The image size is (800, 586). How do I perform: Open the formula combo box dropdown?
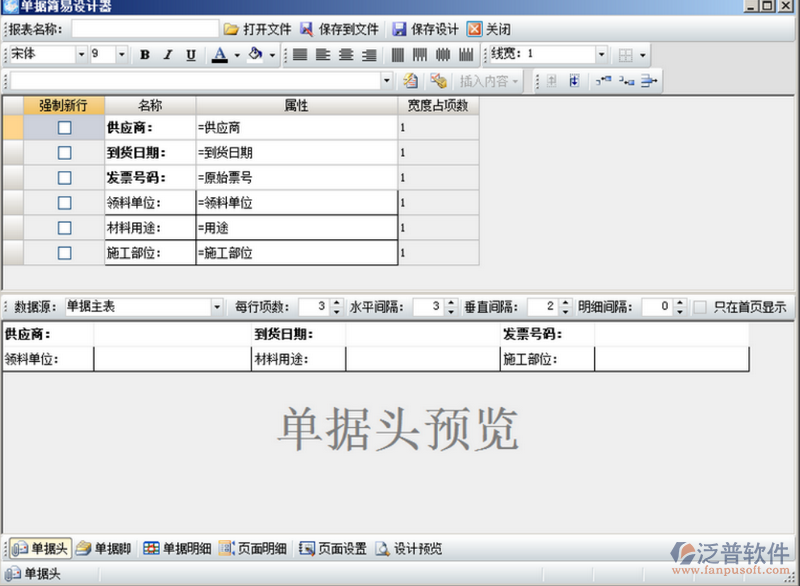(386, 81)
